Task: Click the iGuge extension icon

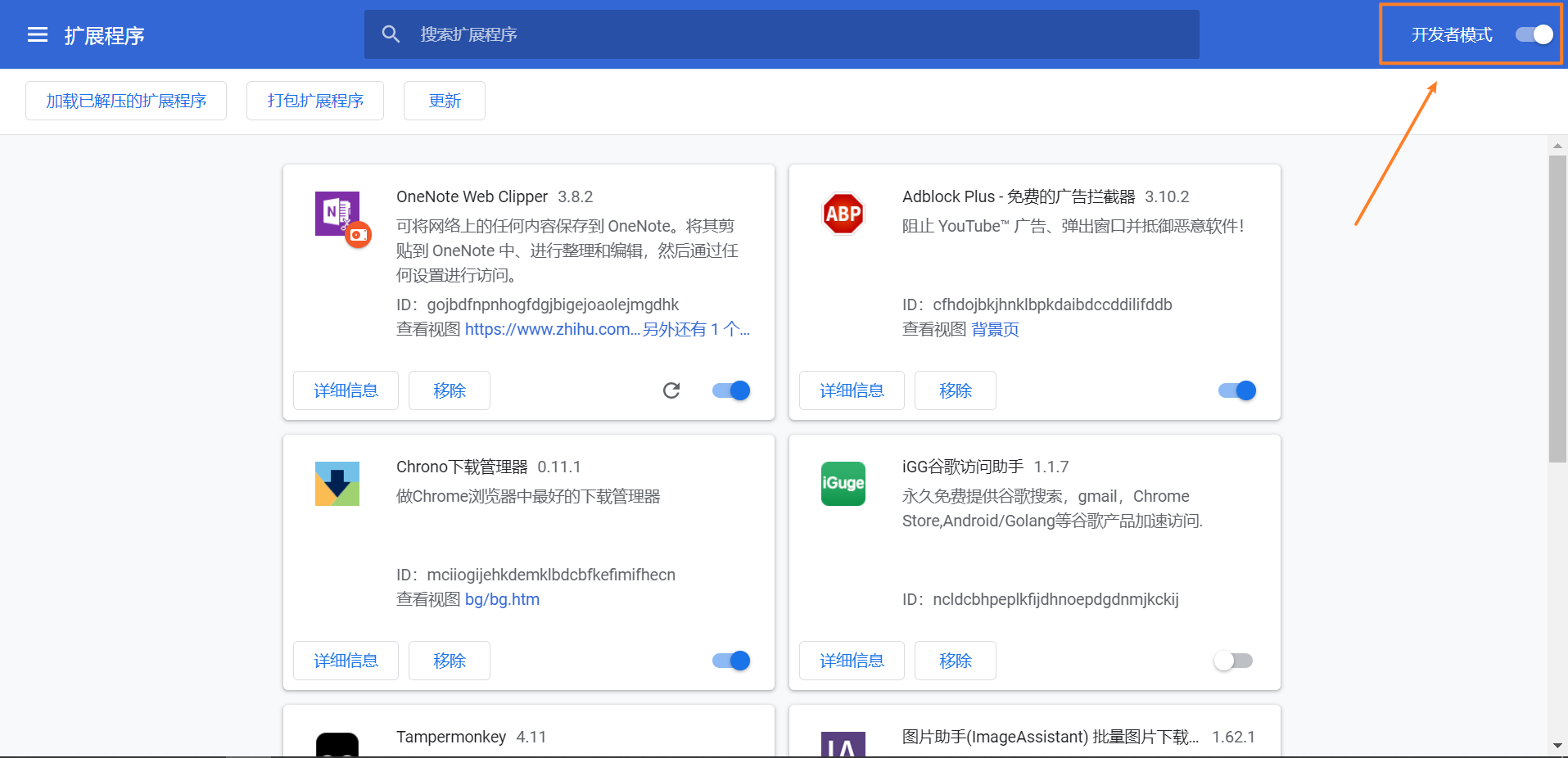Action: pyautogui.click(x=843, y=484)
